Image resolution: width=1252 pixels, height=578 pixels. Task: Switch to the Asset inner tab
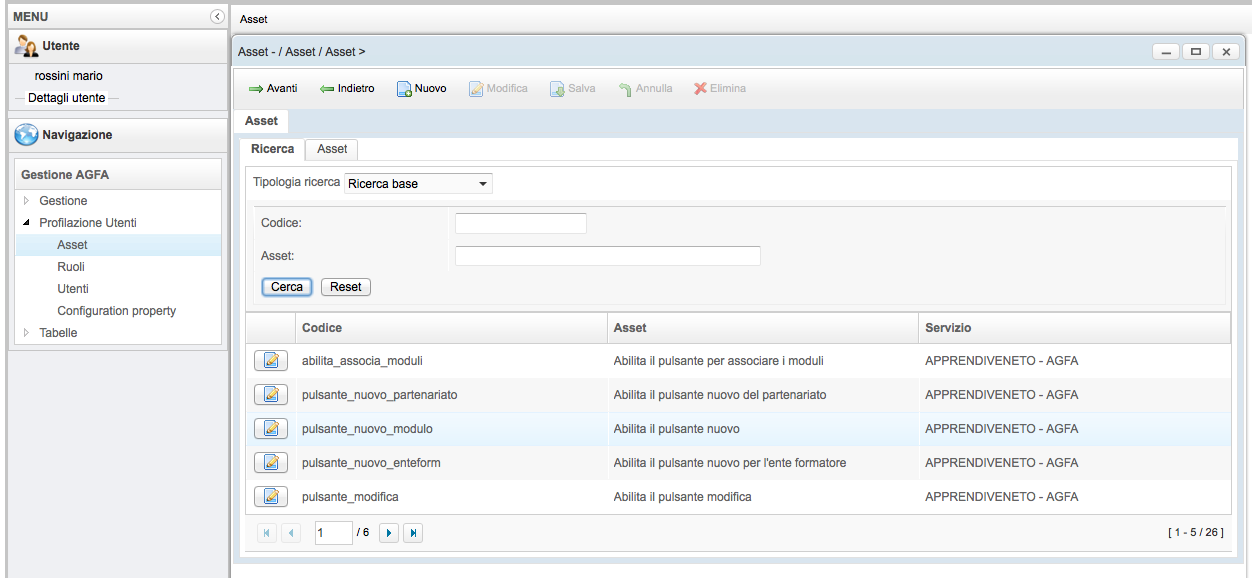tap(332, 149)
